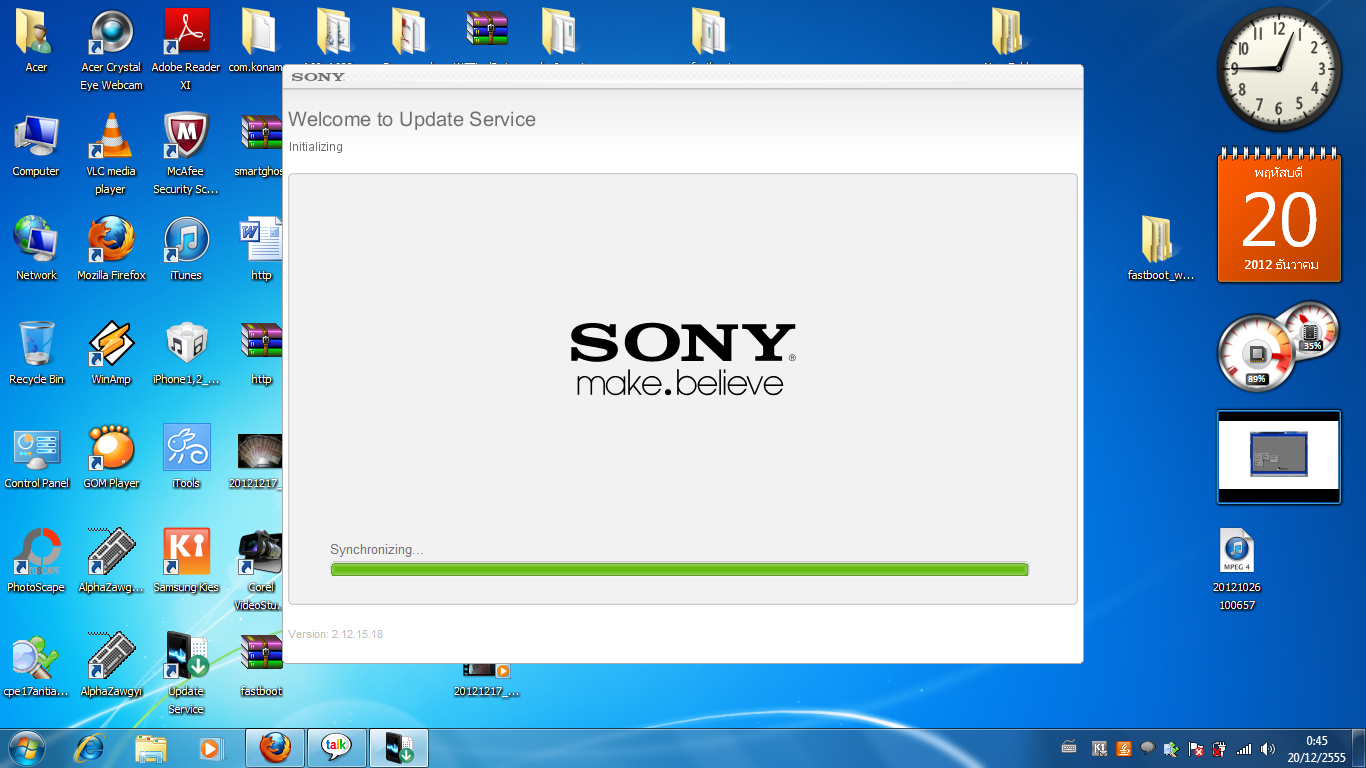
Task: Open the fastboot_w... folder
Action: click(x=1161, y=248)
